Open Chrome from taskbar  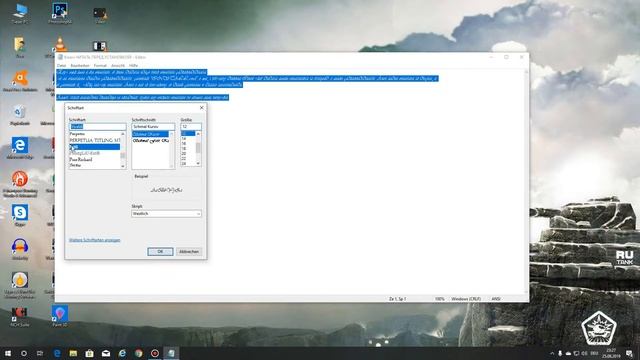[138, 353]
